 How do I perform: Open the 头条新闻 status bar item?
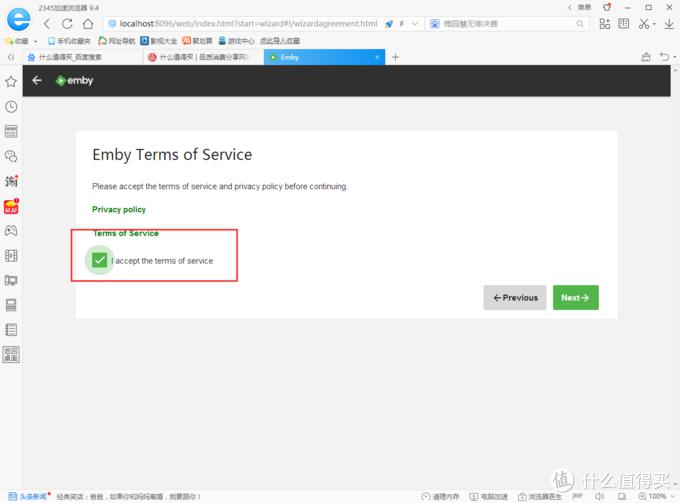point(29,496)
